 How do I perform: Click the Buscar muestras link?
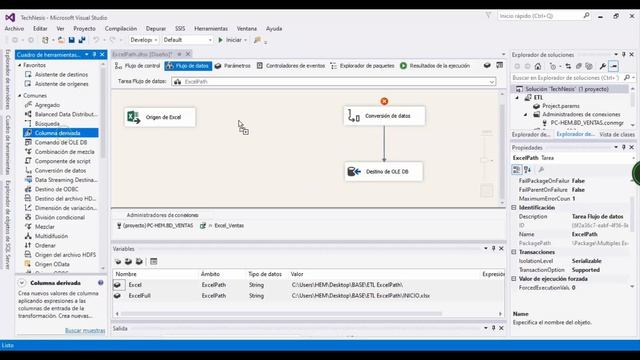coord(85,331)
